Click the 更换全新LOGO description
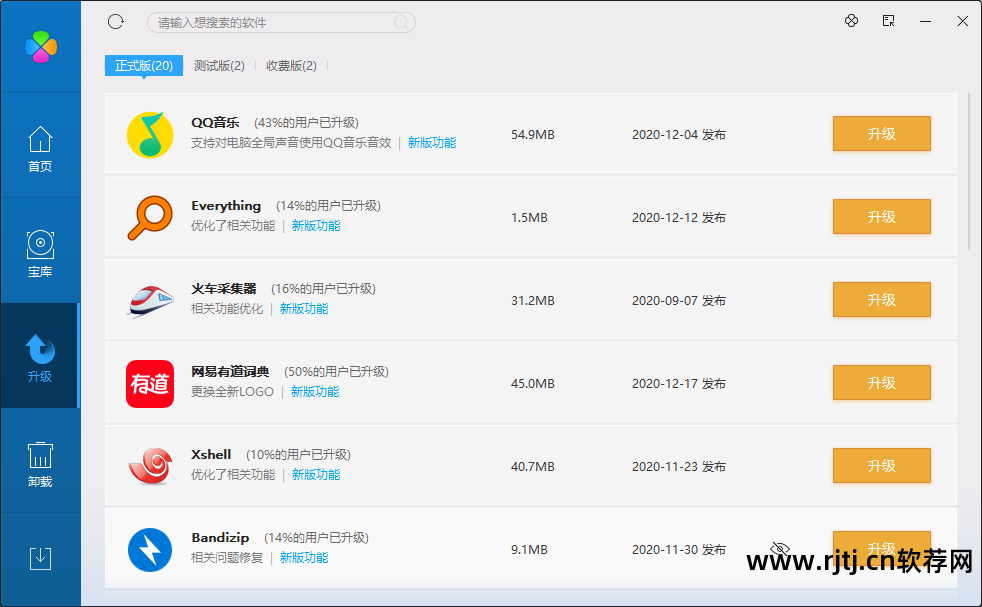 click(x=232, y=392)
